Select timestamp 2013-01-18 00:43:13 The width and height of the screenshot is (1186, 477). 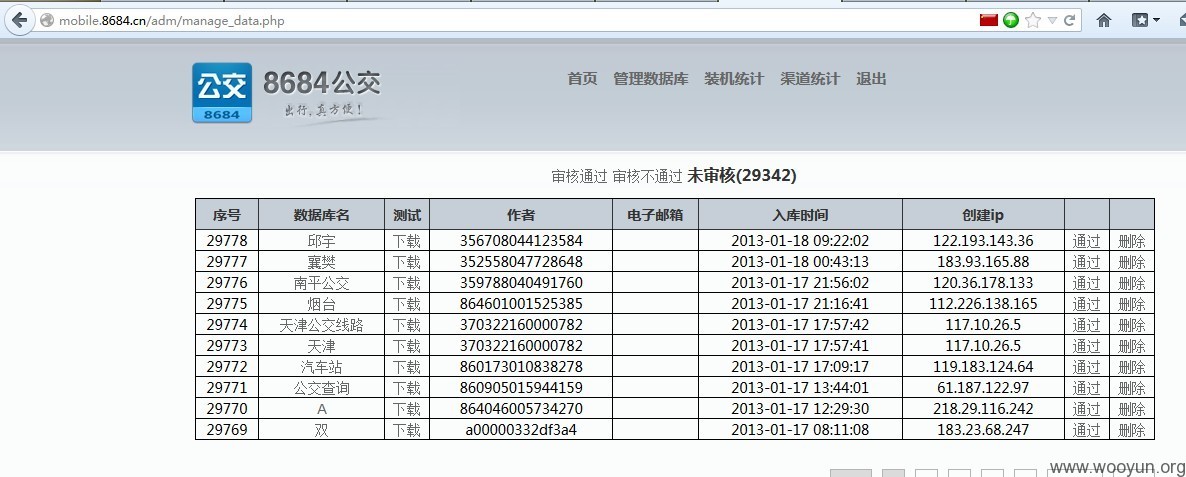coord(800,262)
